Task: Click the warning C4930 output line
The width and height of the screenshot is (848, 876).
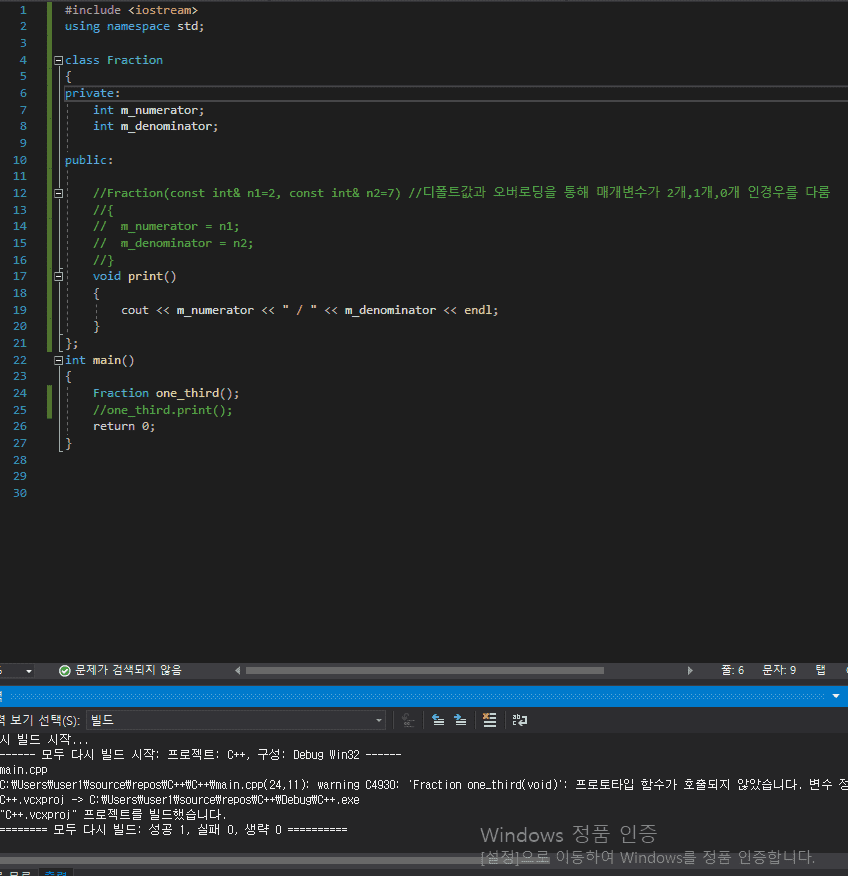Action: [x=424, y=785]
